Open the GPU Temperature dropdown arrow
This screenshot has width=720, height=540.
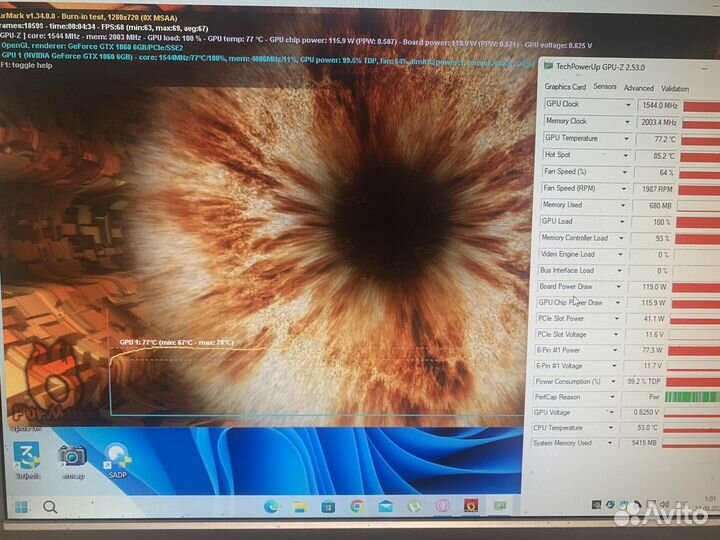click(x=628, y=139)
